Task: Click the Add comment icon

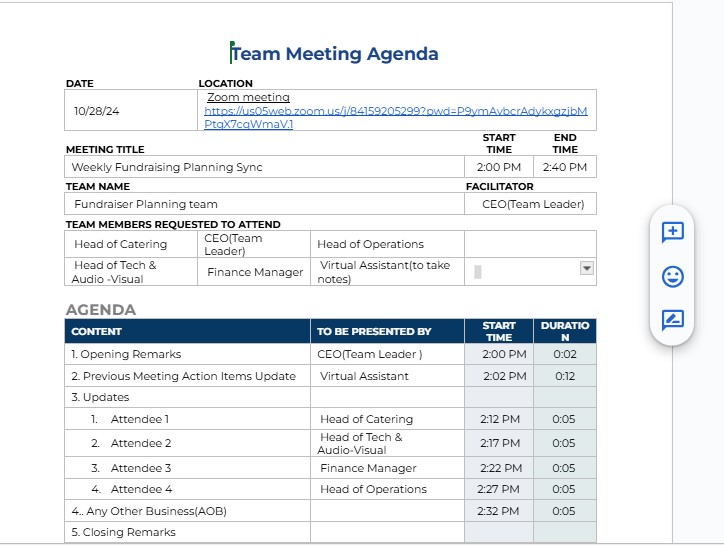Action: (x=672, y=232)
